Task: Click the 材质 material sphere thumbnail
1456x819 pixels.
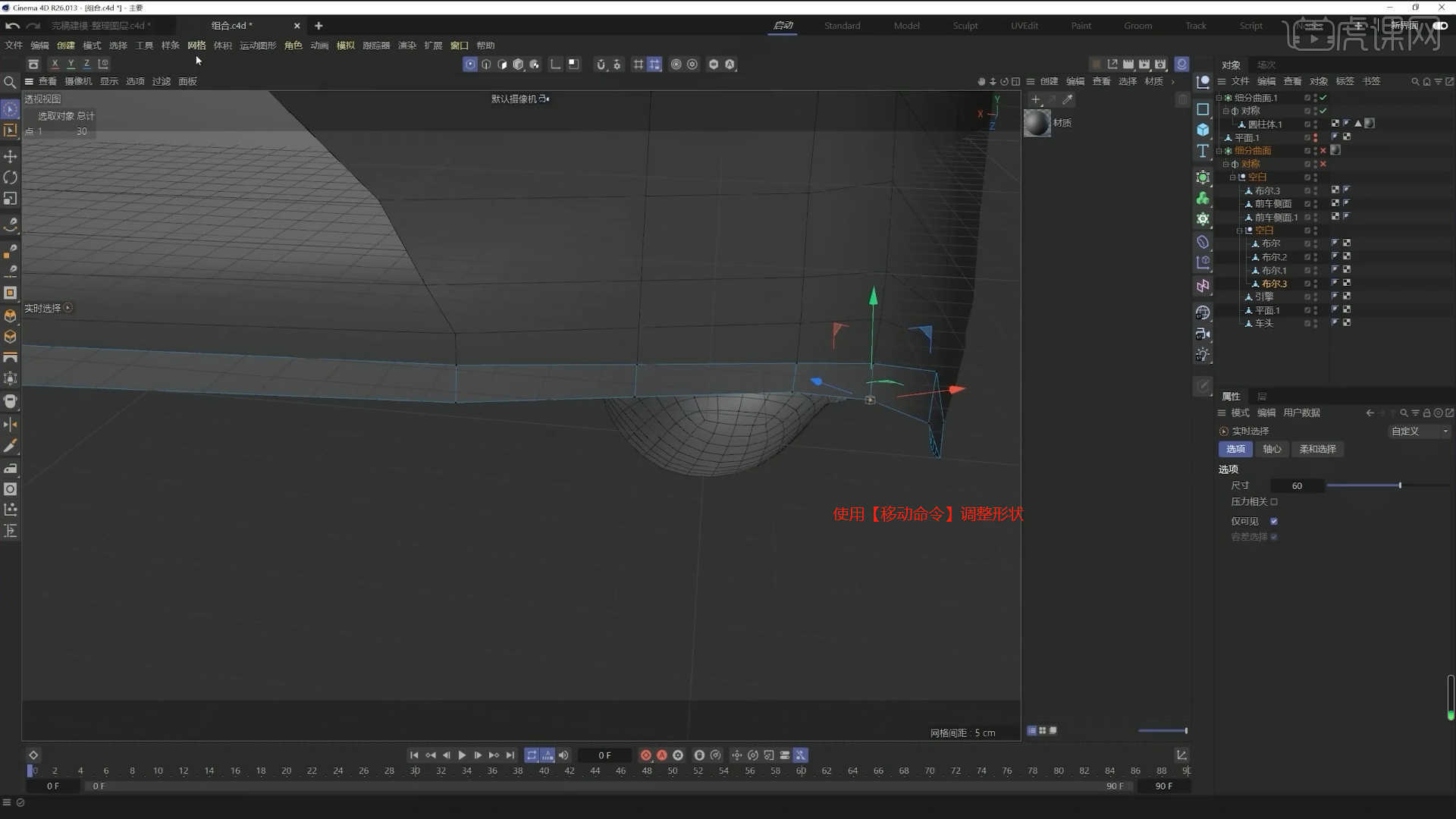Action: coord(1037,123)
